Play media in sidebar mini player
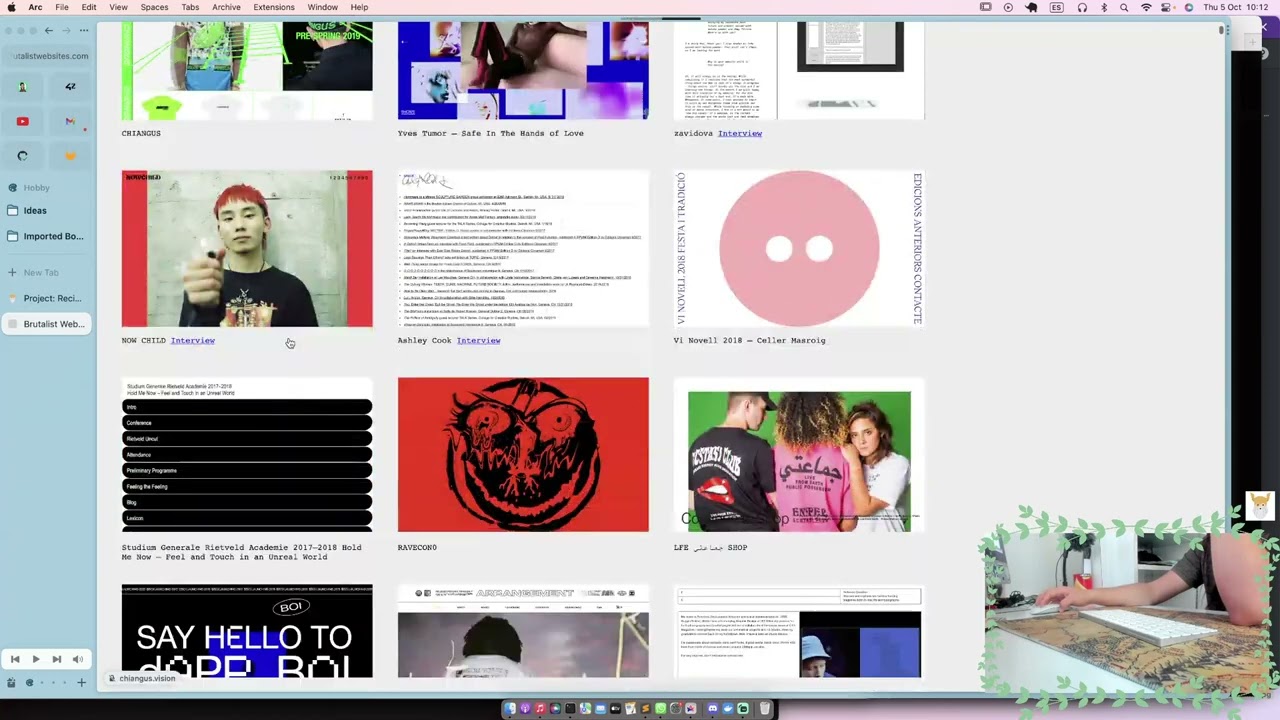Screen dimensions: 1280x720 click(36, 659)
